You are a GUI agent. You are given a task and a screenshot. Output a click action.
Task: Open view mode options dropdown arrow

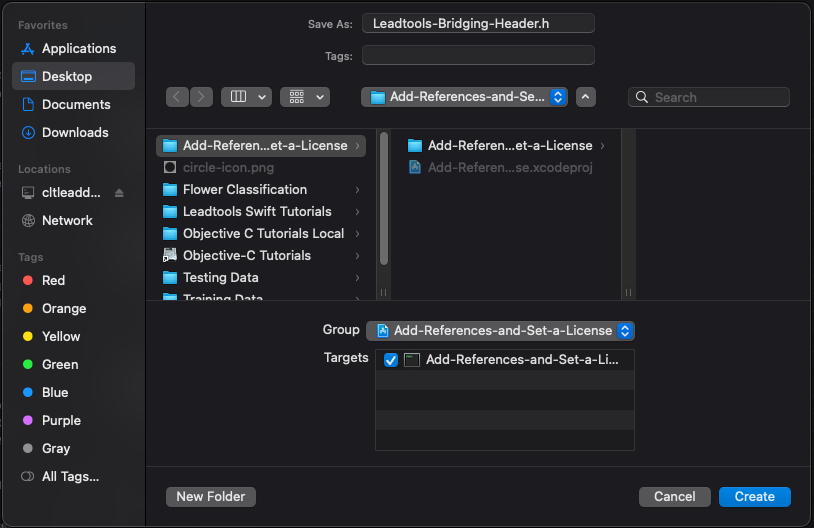point(262,97)
